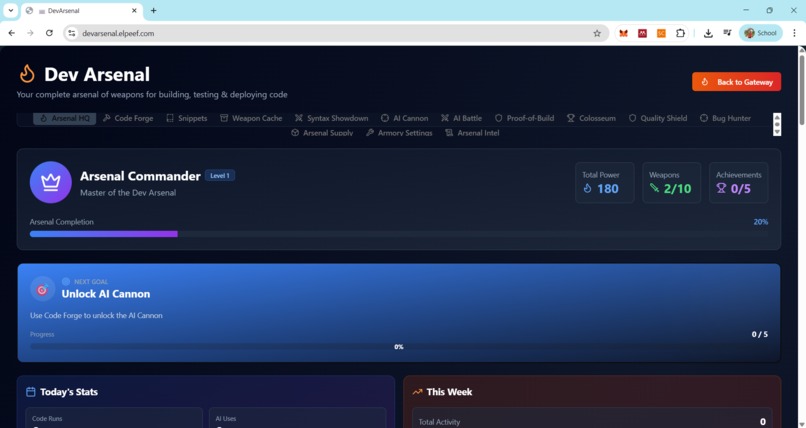Open the Armory Settings tab
The height and width of the screenshot is (428, 806).
[399, 133]
